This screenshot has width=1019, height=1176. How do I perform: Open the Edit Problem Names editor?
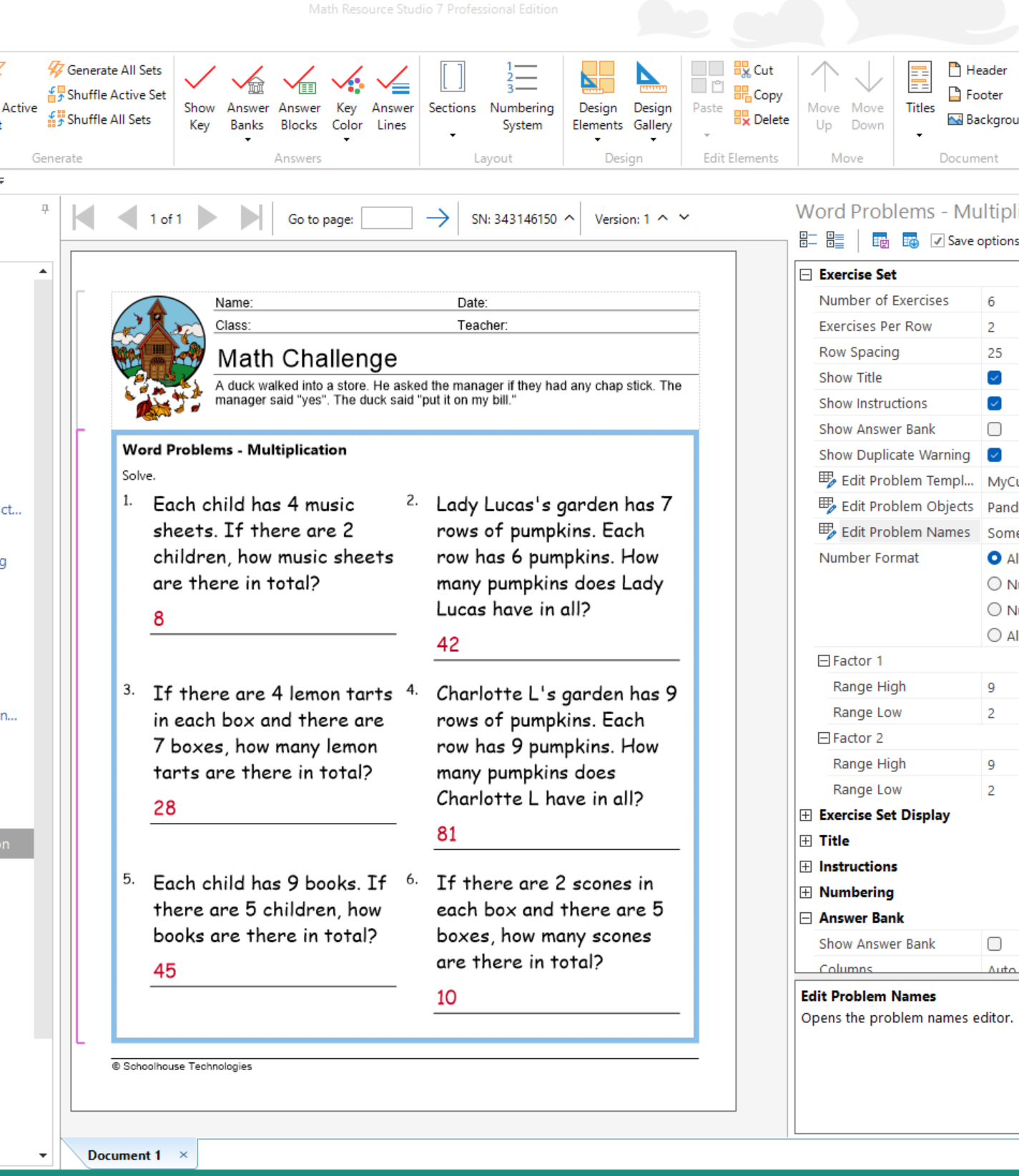pos(905,532)
